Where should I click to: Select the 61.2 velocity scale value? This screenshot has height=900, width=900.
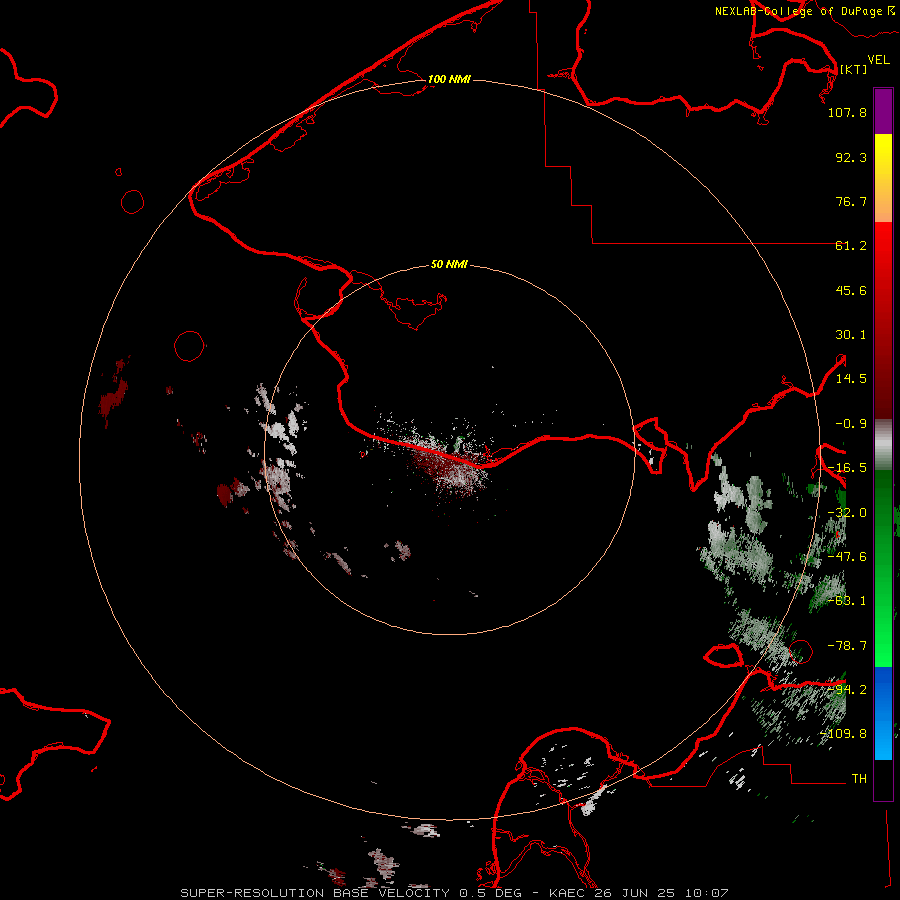[x=851, y=246]
